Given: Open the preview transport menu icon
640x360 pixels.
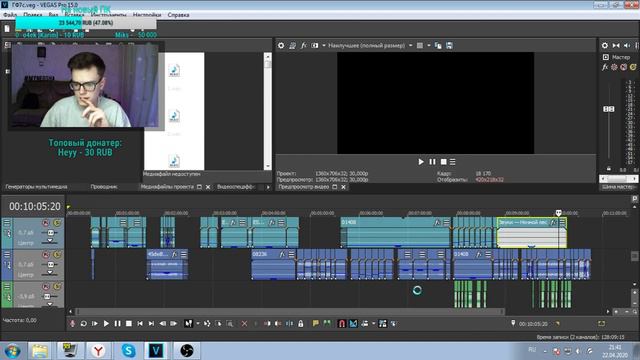Looking at the screenshot, I should pos(453,162).
